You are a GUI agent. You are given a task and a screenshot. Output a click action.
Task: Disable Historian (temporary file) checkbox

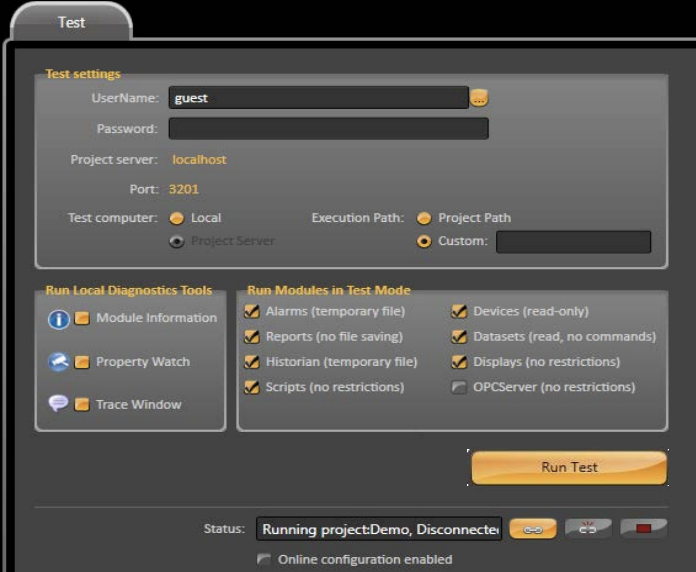[x=252, y=362]
